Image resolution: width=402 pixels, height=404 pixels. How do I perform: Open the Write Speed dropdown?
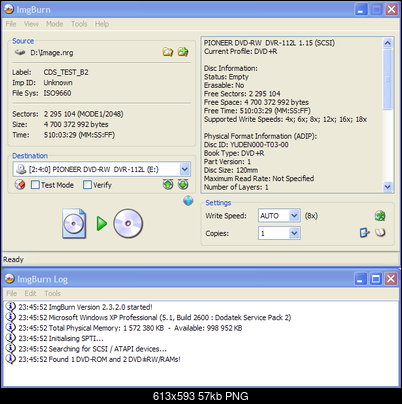pos(294,216)
